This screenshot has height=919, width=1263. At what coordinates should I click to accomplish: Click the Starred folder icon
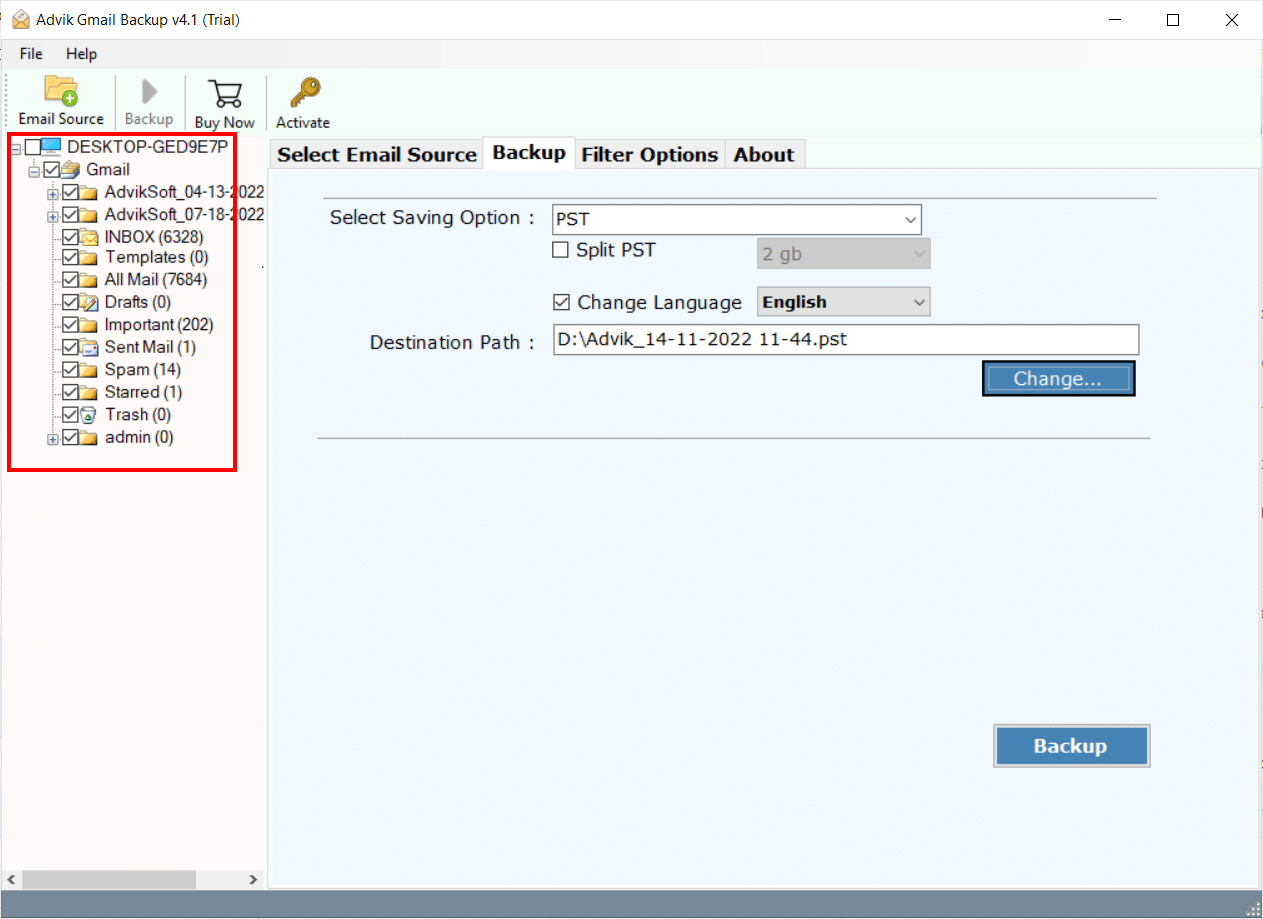[x=89, y=392]
